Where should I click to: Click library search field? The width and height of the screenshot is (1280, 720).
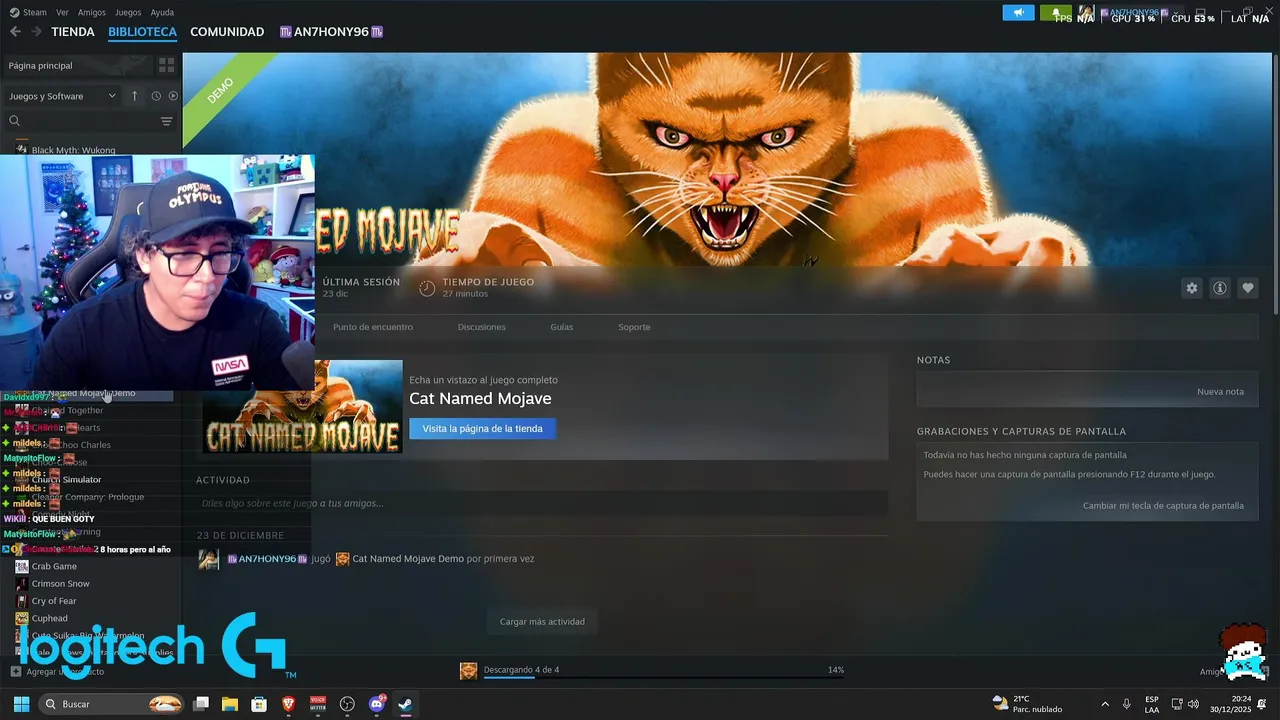[x=90, y=121]
